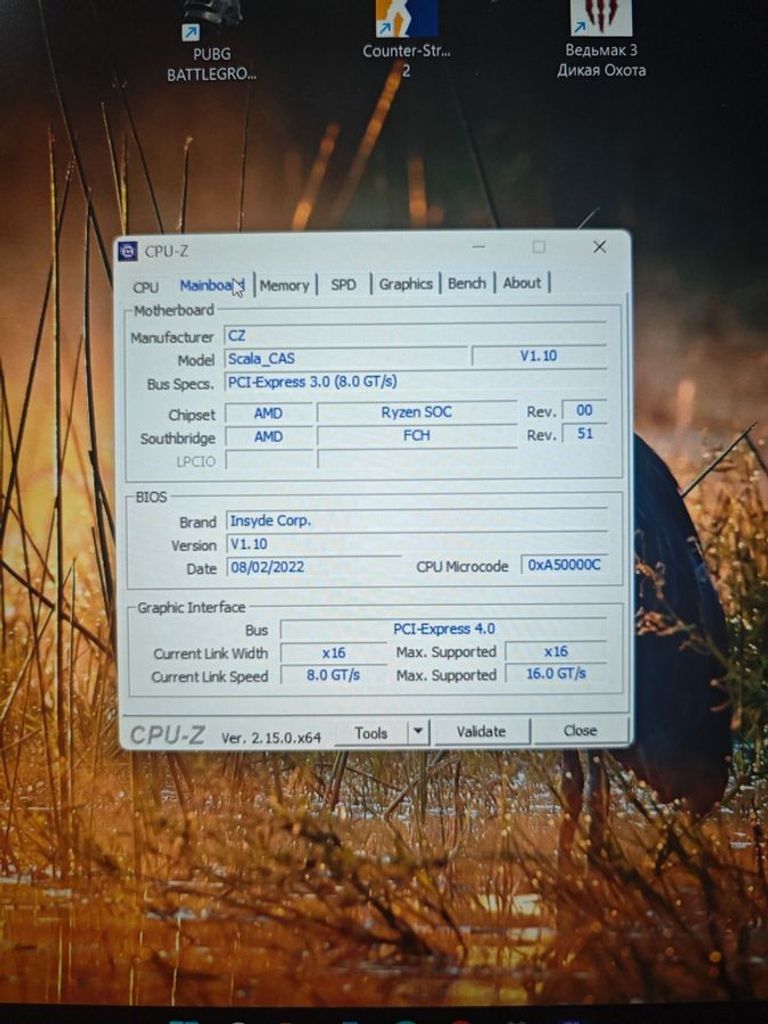Select the Mainboard tab
Image resolution: width=768 pixels, height=1024 pixels.
[x=211, y=285]
